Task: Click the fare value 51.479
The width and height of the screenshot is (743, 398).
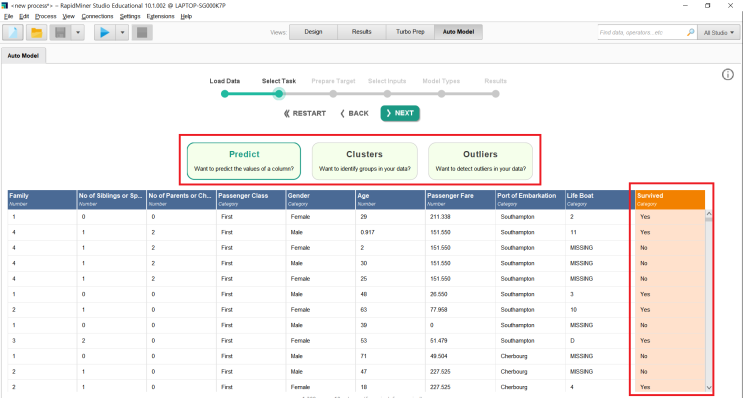Action: point(439,341)
